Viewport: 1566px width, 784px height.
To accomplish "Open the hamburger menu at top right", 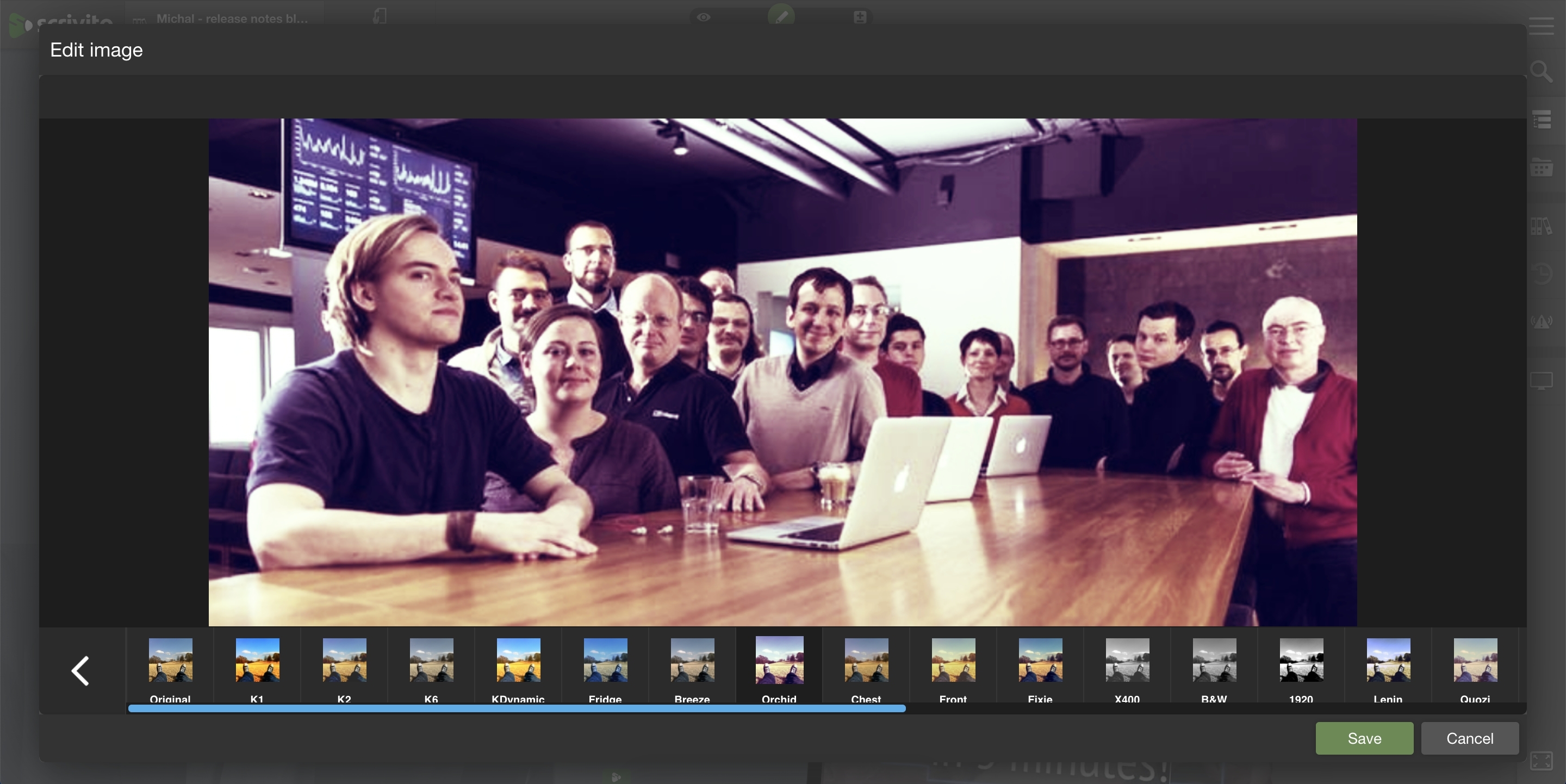I will (x=1541, y=26).
